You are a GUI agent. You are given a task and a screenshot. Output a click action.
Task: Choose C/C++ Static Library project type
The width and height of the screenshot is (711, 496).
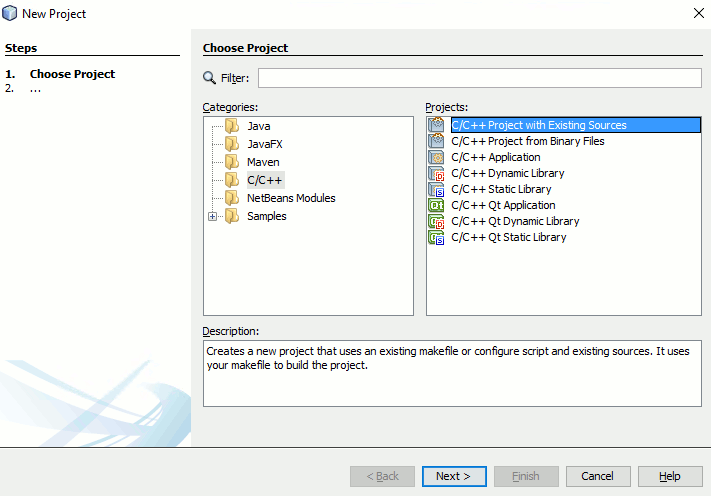click(501, 189)
